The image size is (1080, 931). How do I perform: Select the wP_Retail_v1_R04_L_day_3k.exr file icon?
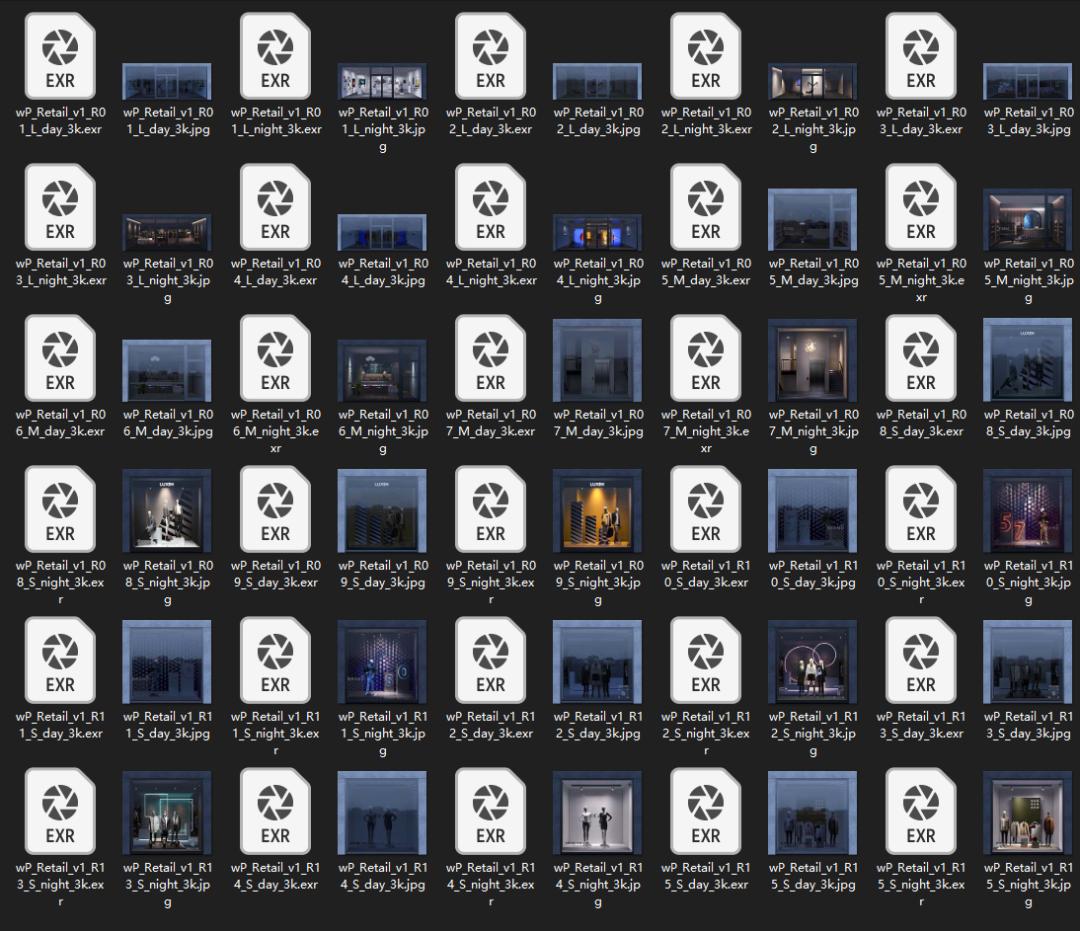click(x=276, y=207)
